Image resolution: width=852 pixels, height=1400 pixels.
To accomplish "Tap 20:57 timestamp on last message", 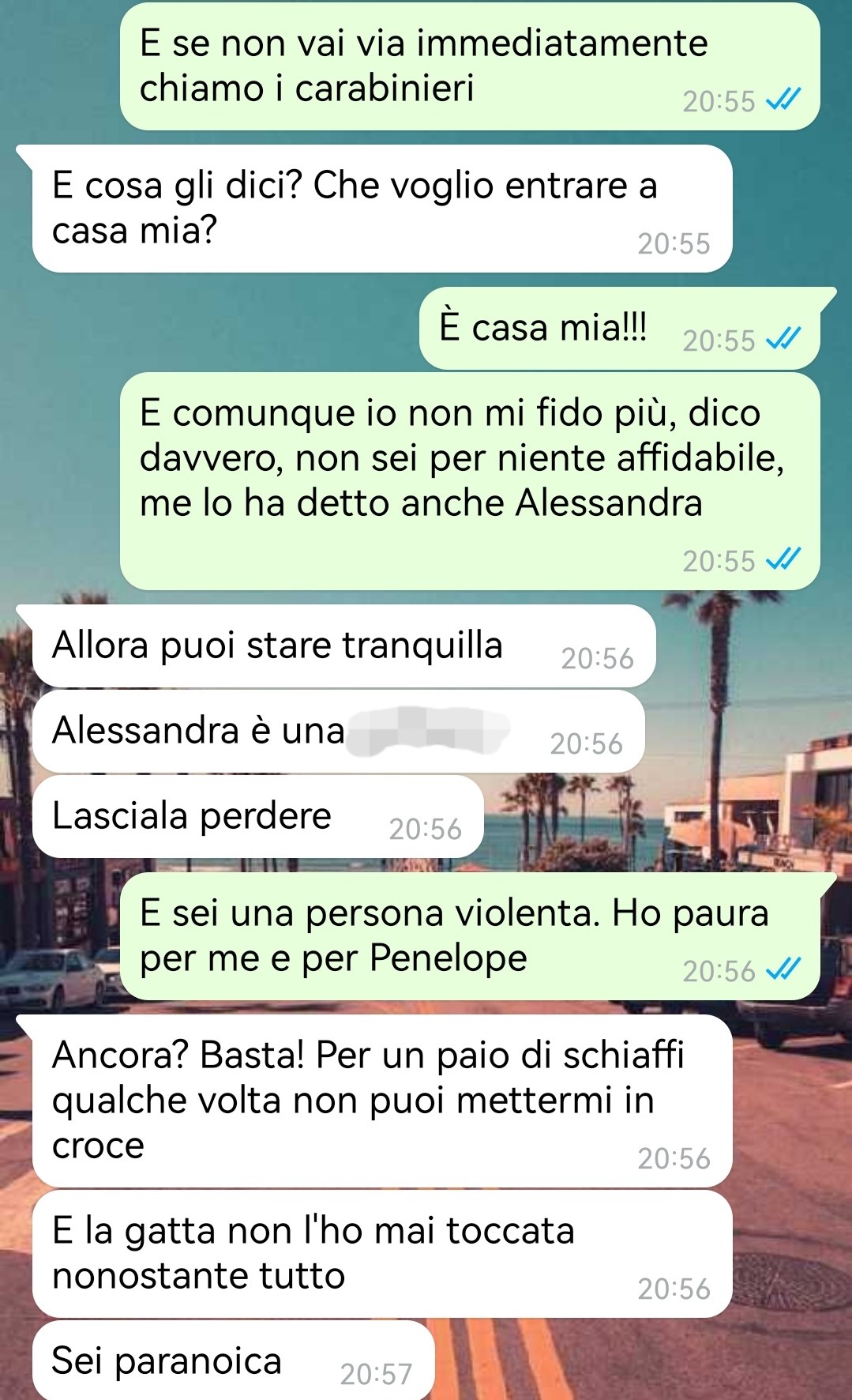I will [376, 1374].
